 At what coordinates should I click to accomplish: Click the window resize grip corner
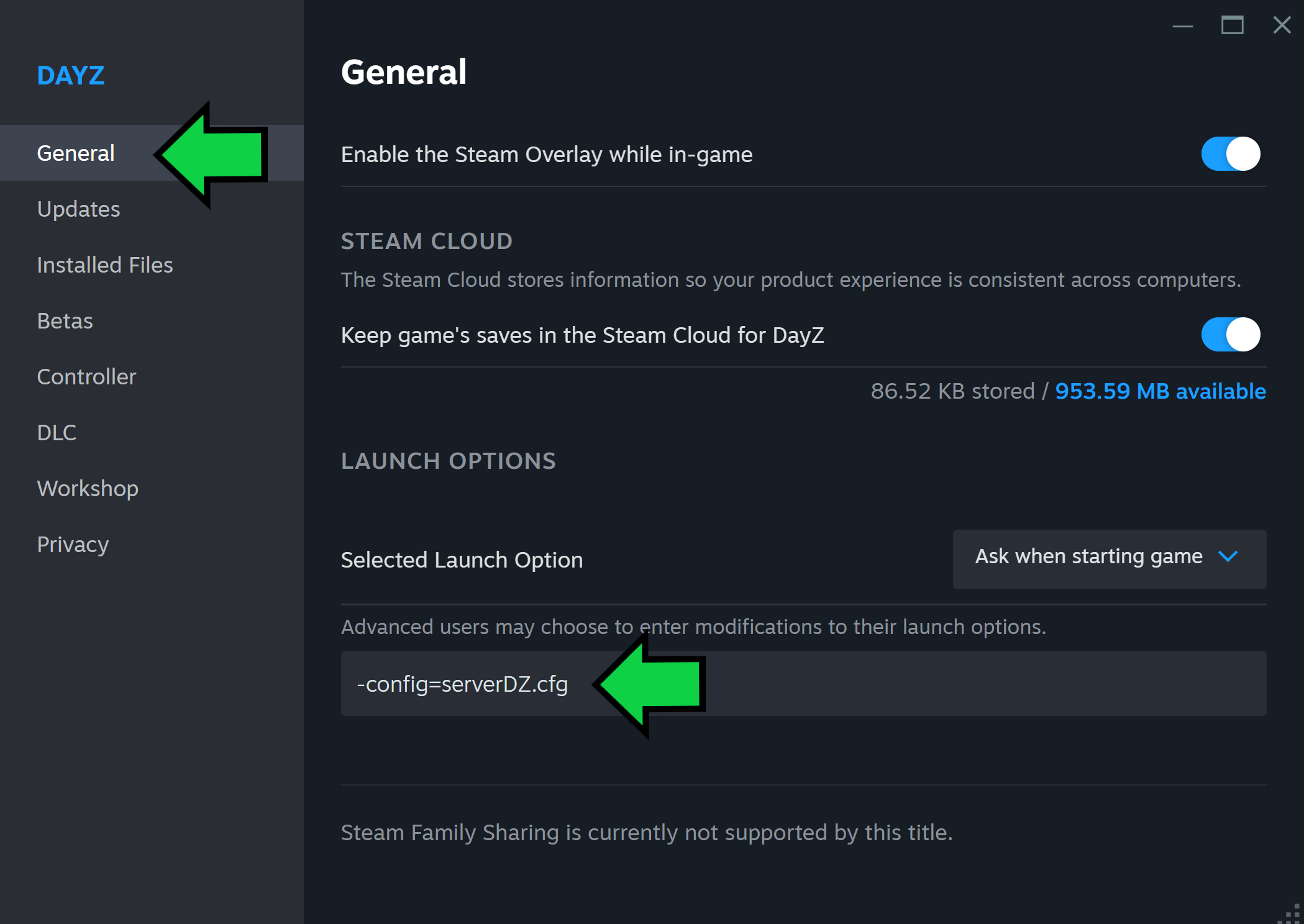[x=1293, y=914]
